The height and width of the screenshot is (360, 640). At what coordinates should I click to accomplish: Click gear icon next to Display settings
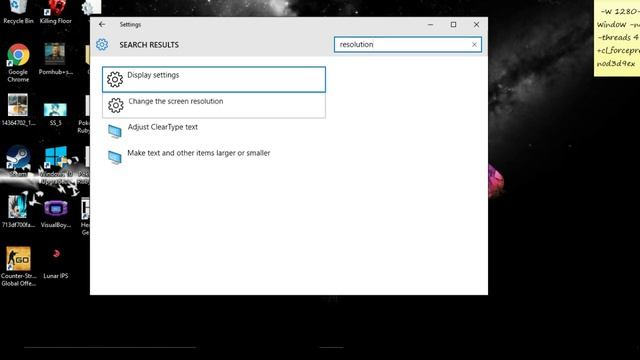coord(115,79)
